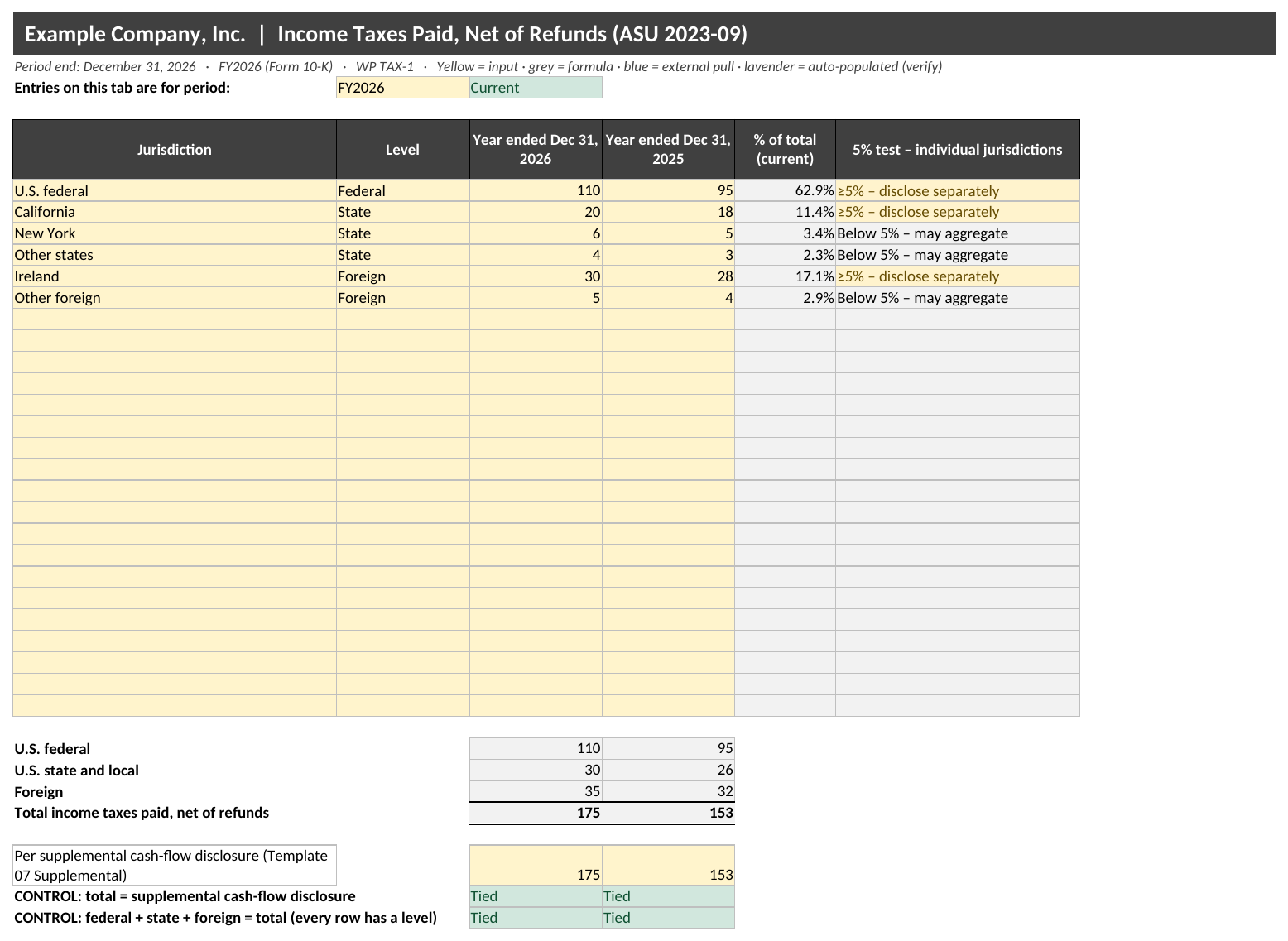This screenshot has height=941, width=1288.
Task: Select Ireland's 'Foreign' level cell
Action: click(402, 276)
